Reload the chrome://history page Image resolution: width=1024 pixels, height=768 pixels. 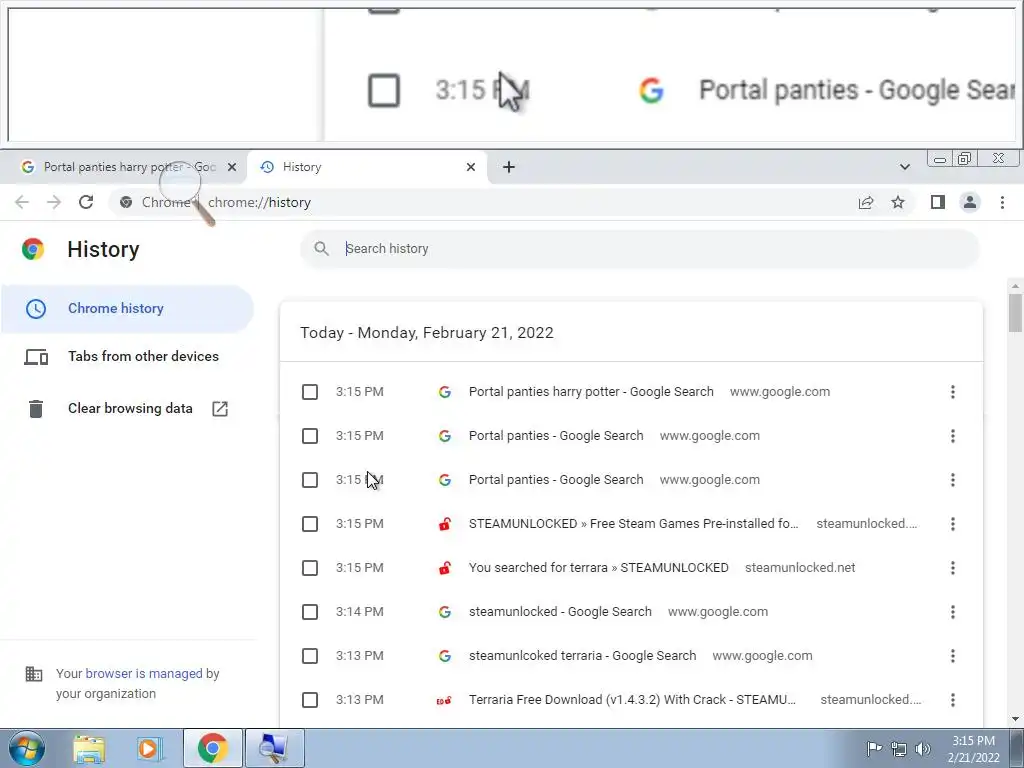[x=86, y=202]
